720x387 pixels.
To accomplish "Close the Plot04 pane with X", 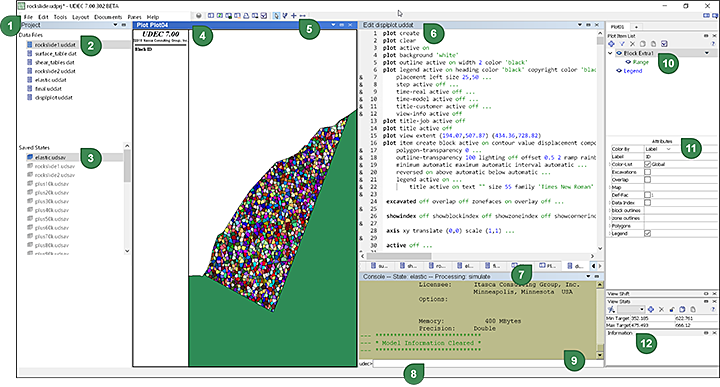I will click(350, 25).
